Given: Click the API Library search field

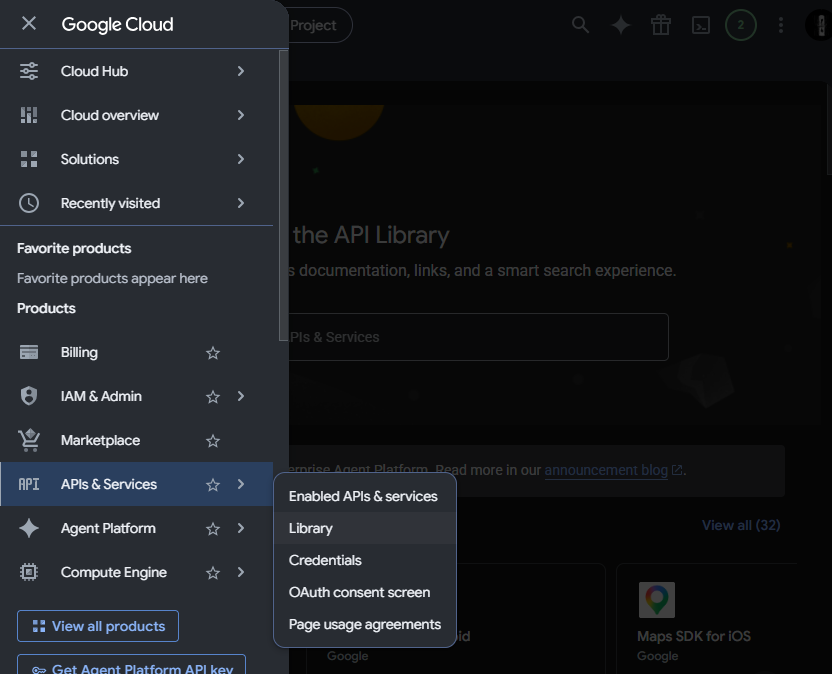Looking at the screenshot, I should point(478,337).
